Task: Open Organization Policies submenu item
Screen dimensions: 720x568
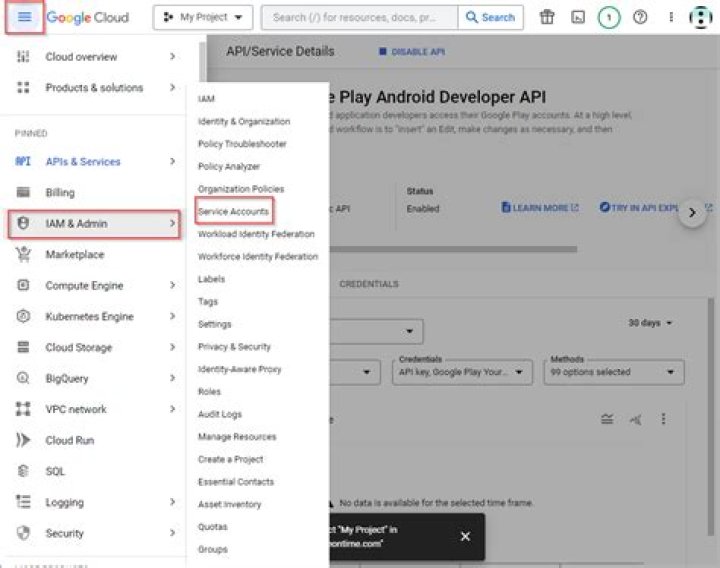Action: click(241, 189)
